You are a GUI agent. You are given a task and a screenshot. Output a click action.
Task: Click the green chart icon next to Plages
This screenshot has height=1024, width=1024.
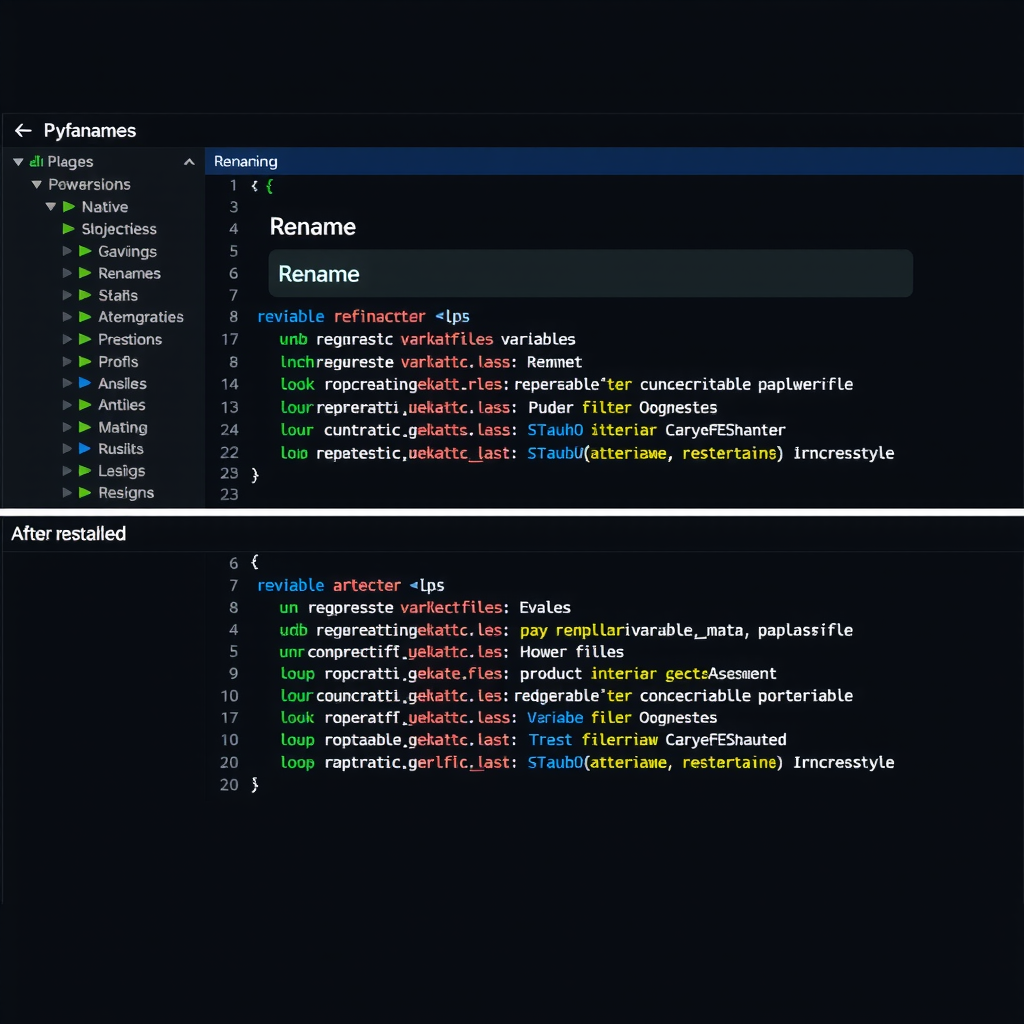click(39, 161)
